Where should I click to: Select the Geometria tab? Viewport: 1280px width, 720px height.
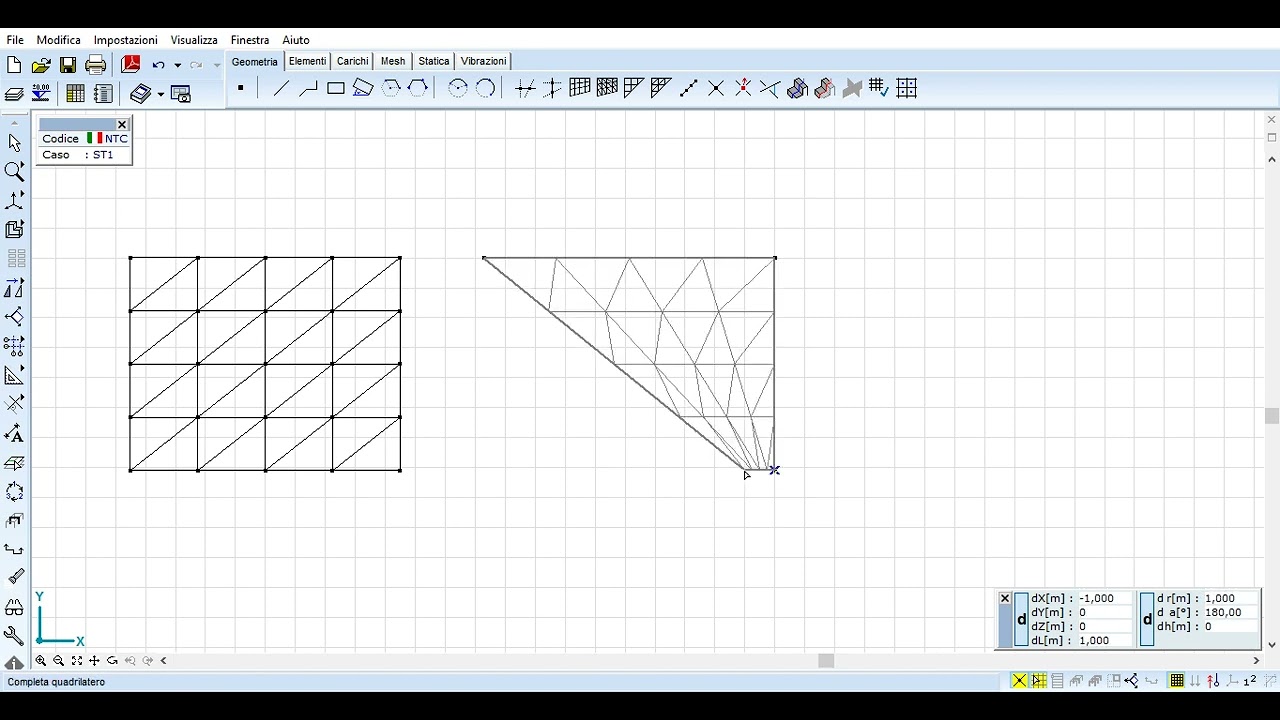tap(255, 61)
